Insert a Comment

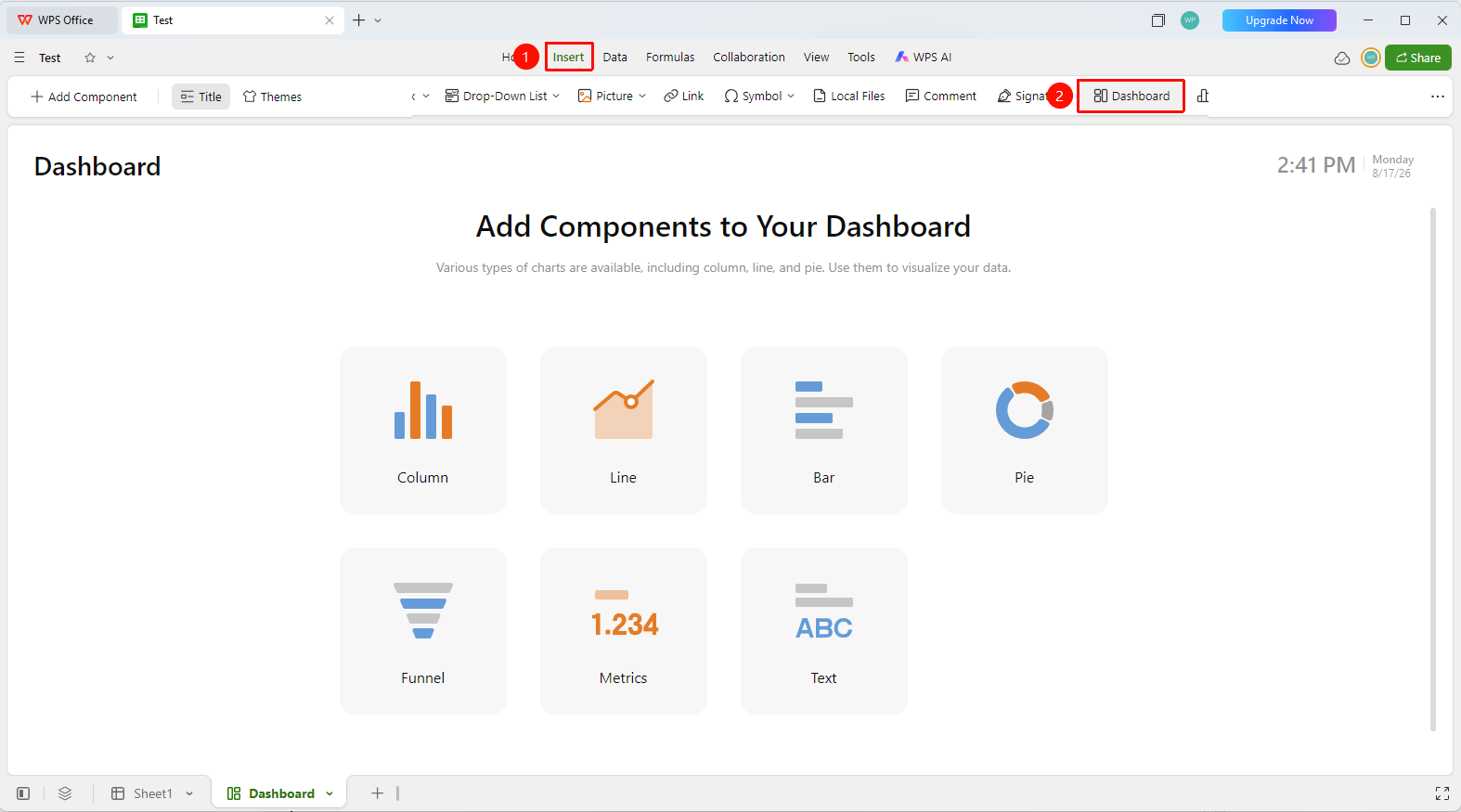(941, 97)
